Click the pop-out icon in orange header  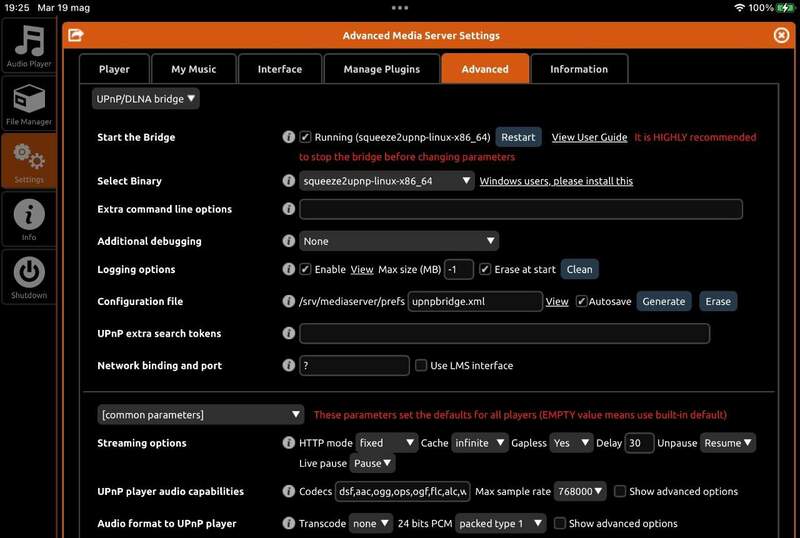tap(76, 35)
